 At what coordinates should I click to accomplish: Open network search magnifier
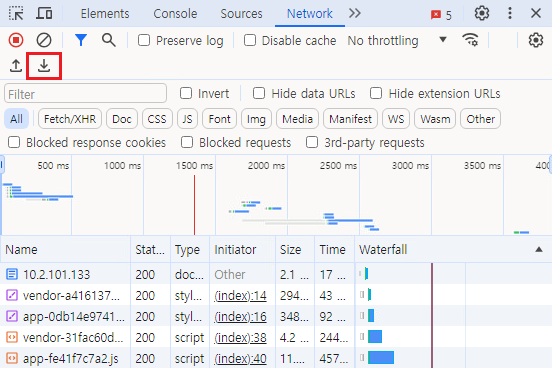pyautogui.click(x=108, y=40)
